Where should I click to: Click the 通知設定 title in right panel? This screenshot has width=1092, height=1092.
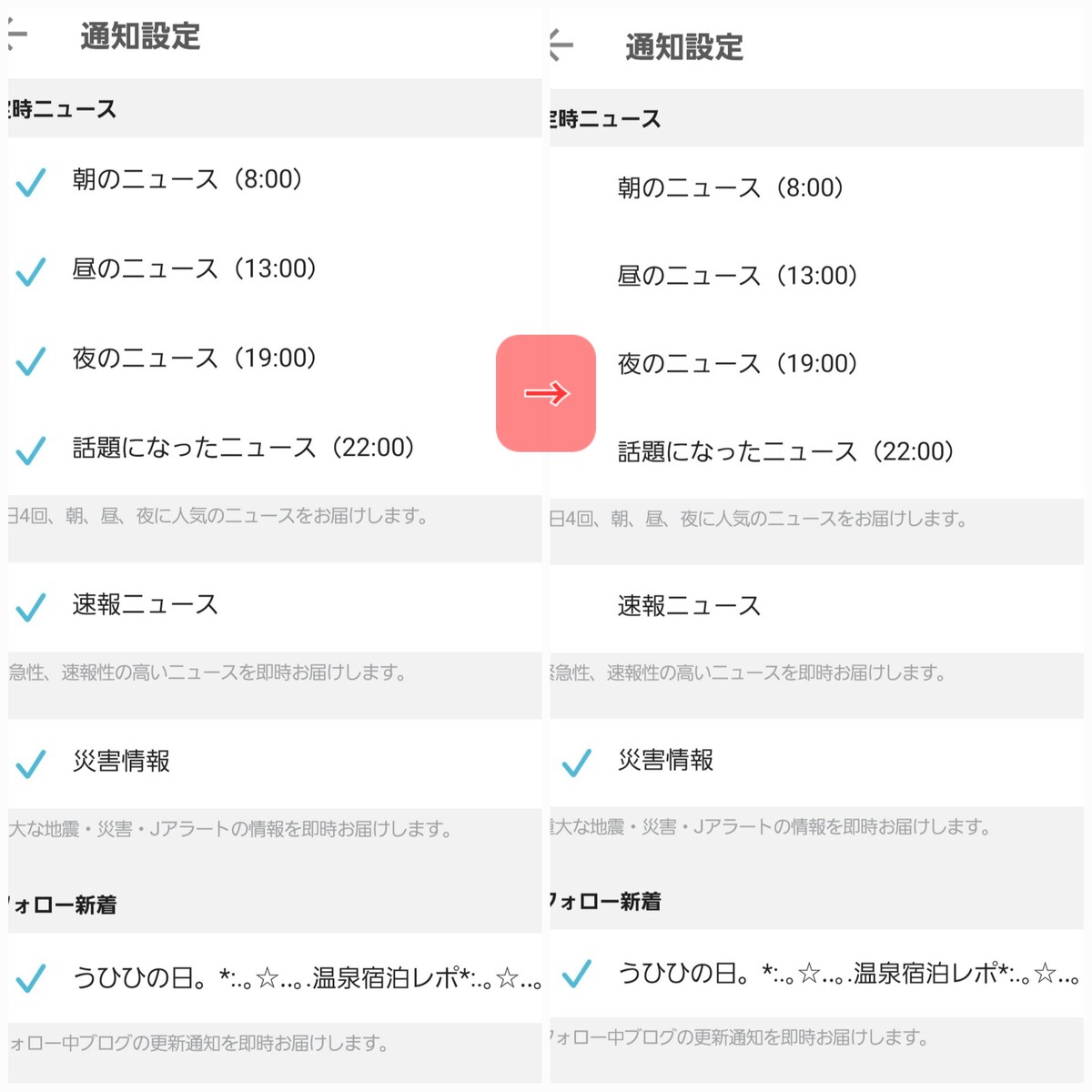click(684, 46)
